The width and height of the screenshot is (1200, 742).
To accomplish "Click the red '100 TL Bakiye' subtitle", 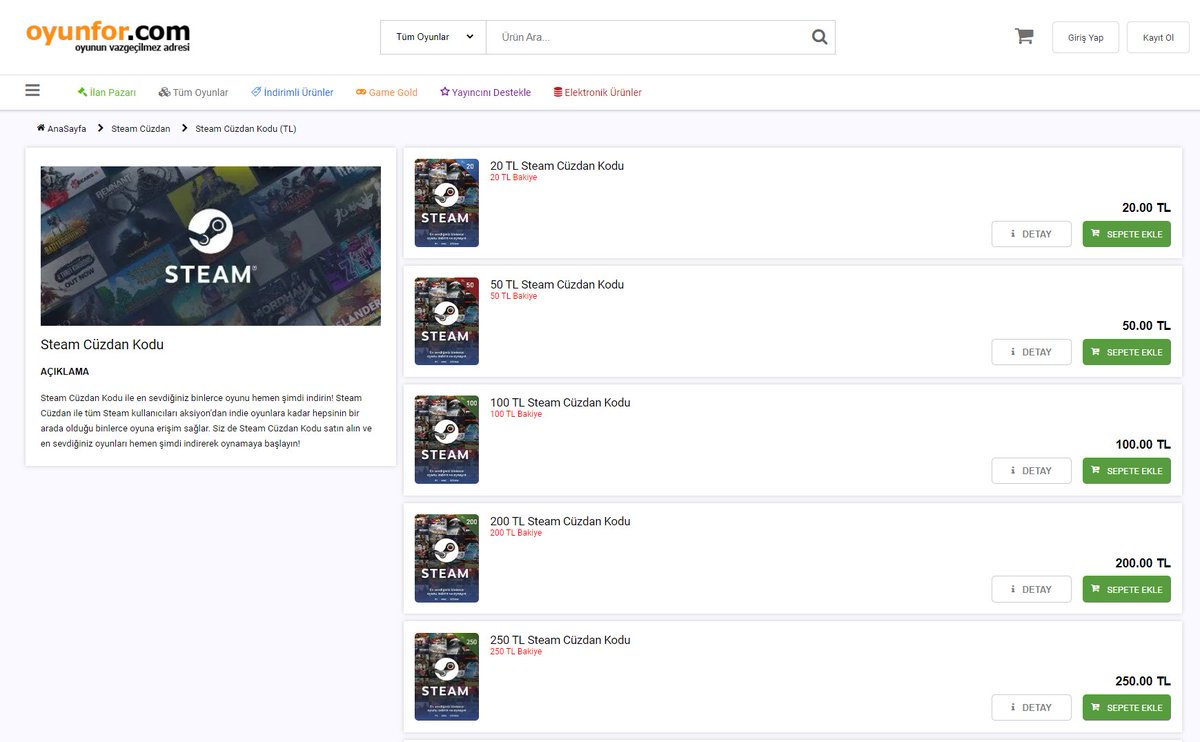I will coord(516,414).
